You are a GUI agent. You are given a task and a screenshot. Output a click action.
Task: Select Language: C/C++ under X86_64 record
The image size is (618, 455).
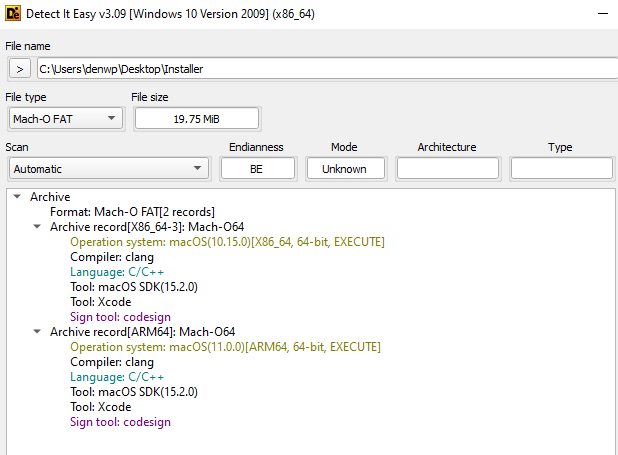(117, 272)
